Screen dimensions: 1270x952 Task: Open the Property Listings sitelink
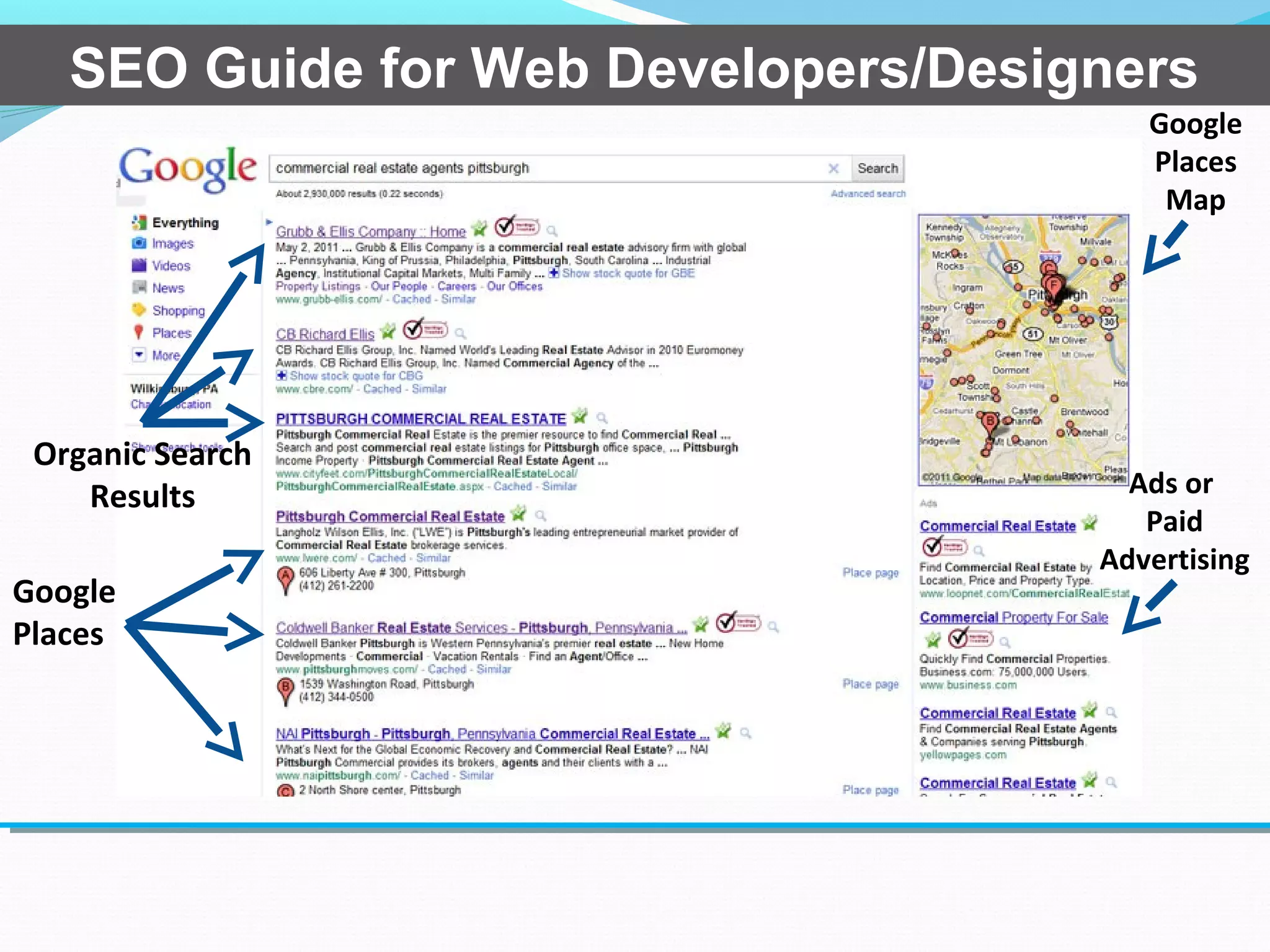point(318,286)
